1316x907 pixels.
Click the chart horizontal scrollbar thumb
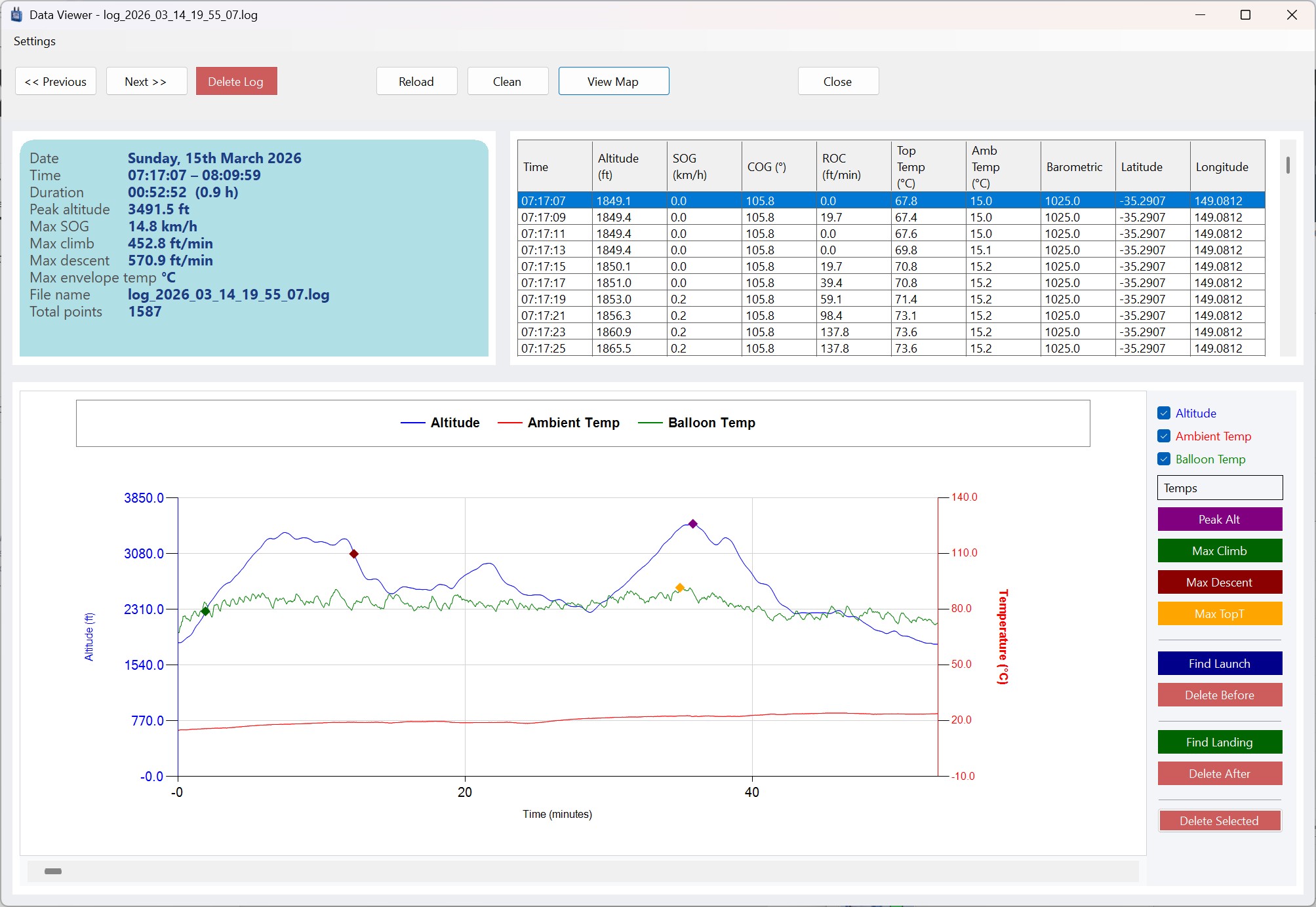point(53,871)
